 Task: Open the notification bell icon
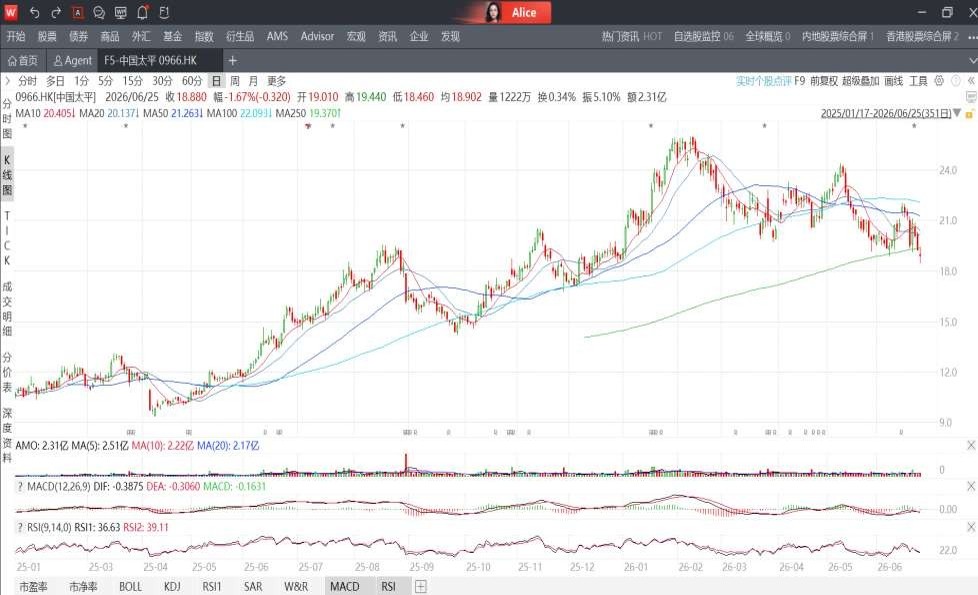[x=142, y=12]
